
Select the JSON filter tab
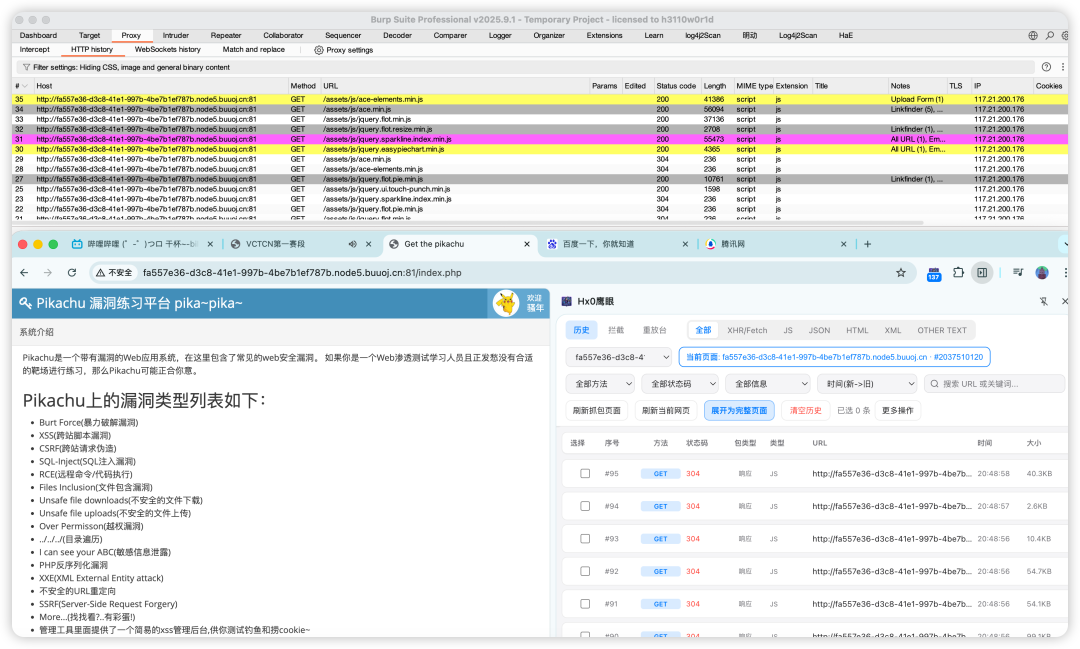point(819,330)
